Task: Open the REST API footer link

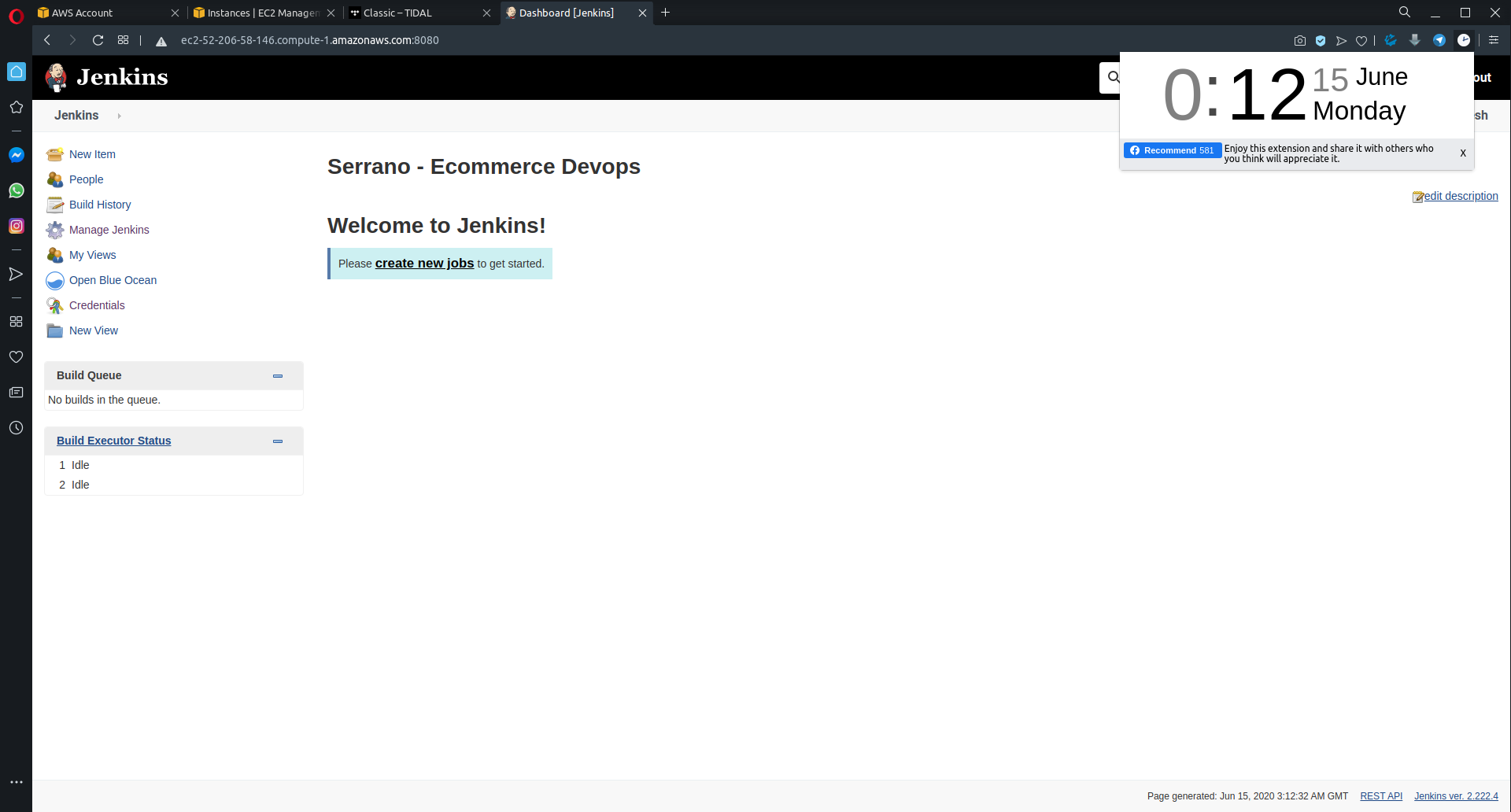Action: [1381, 796]
